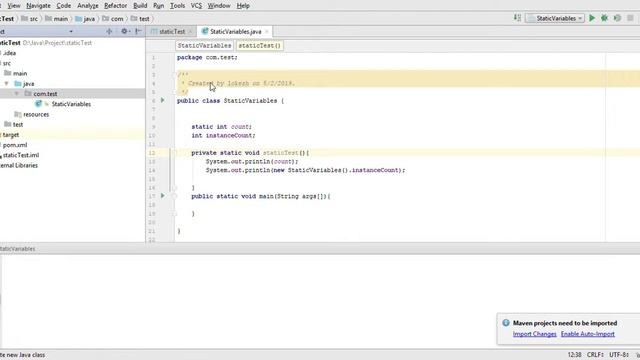The width and height of the screenshot is (640, 360).
Task: Fold the staticTest method at its gutter marker
Action: pos(174,153)
